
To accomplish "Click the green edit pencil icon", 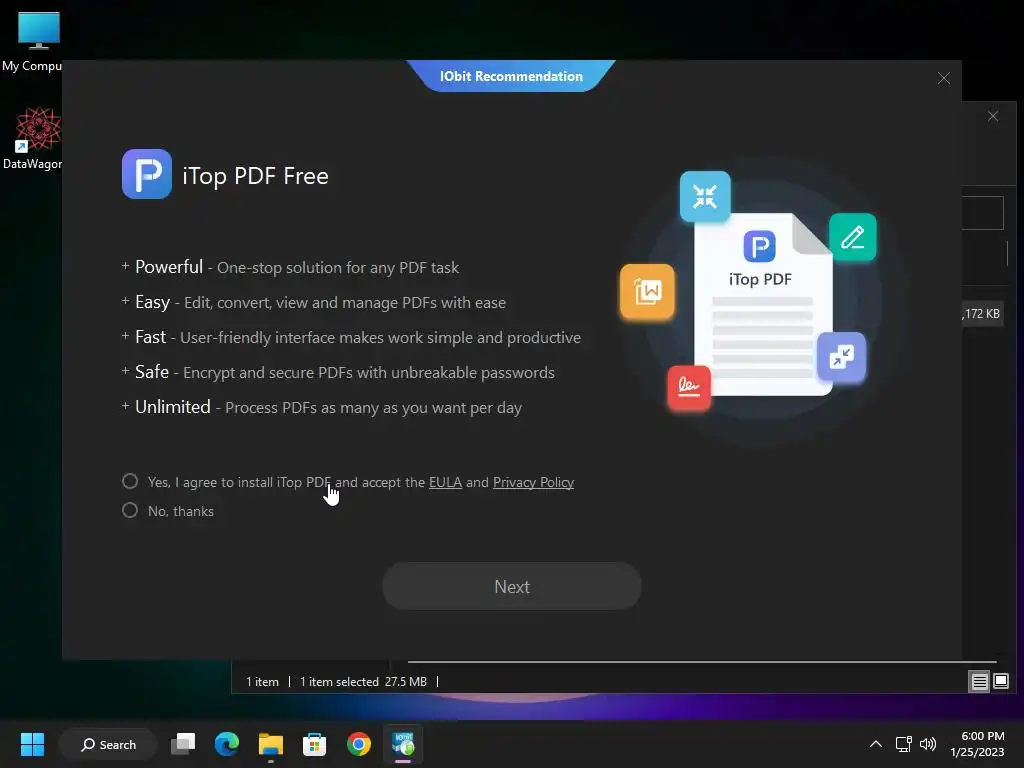I will point(852,237).
